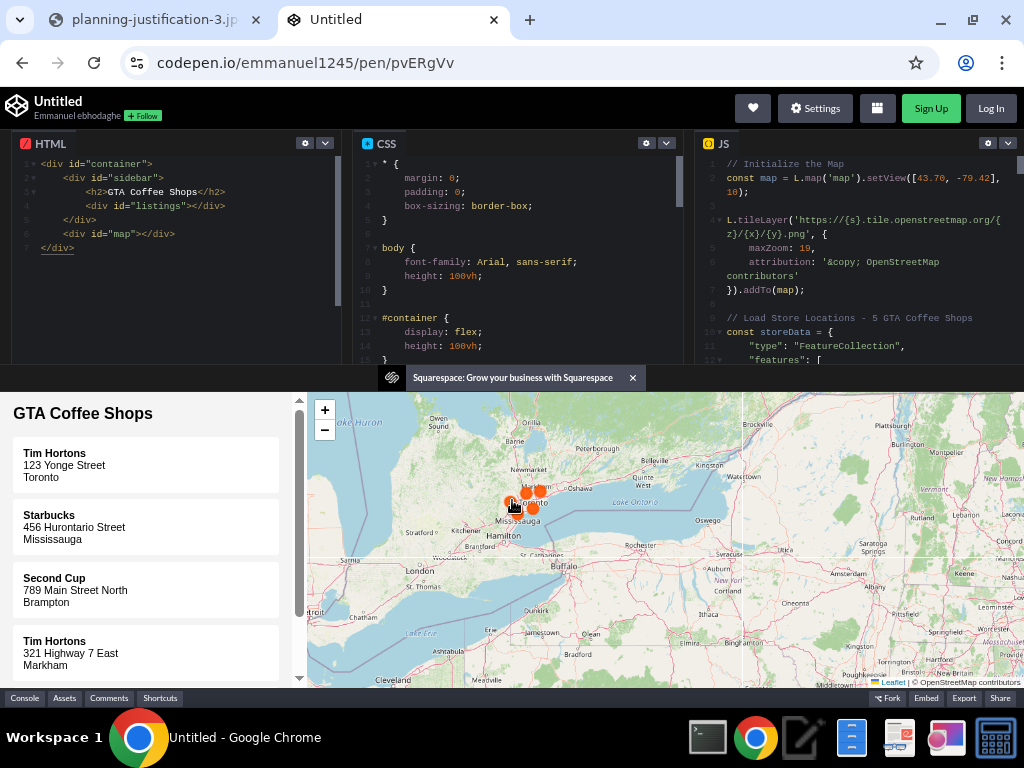The height and width of the screenshot is (768, 1024).
Task: Expand the HTML panel dropdown arrow
Action: pos(325,143)
